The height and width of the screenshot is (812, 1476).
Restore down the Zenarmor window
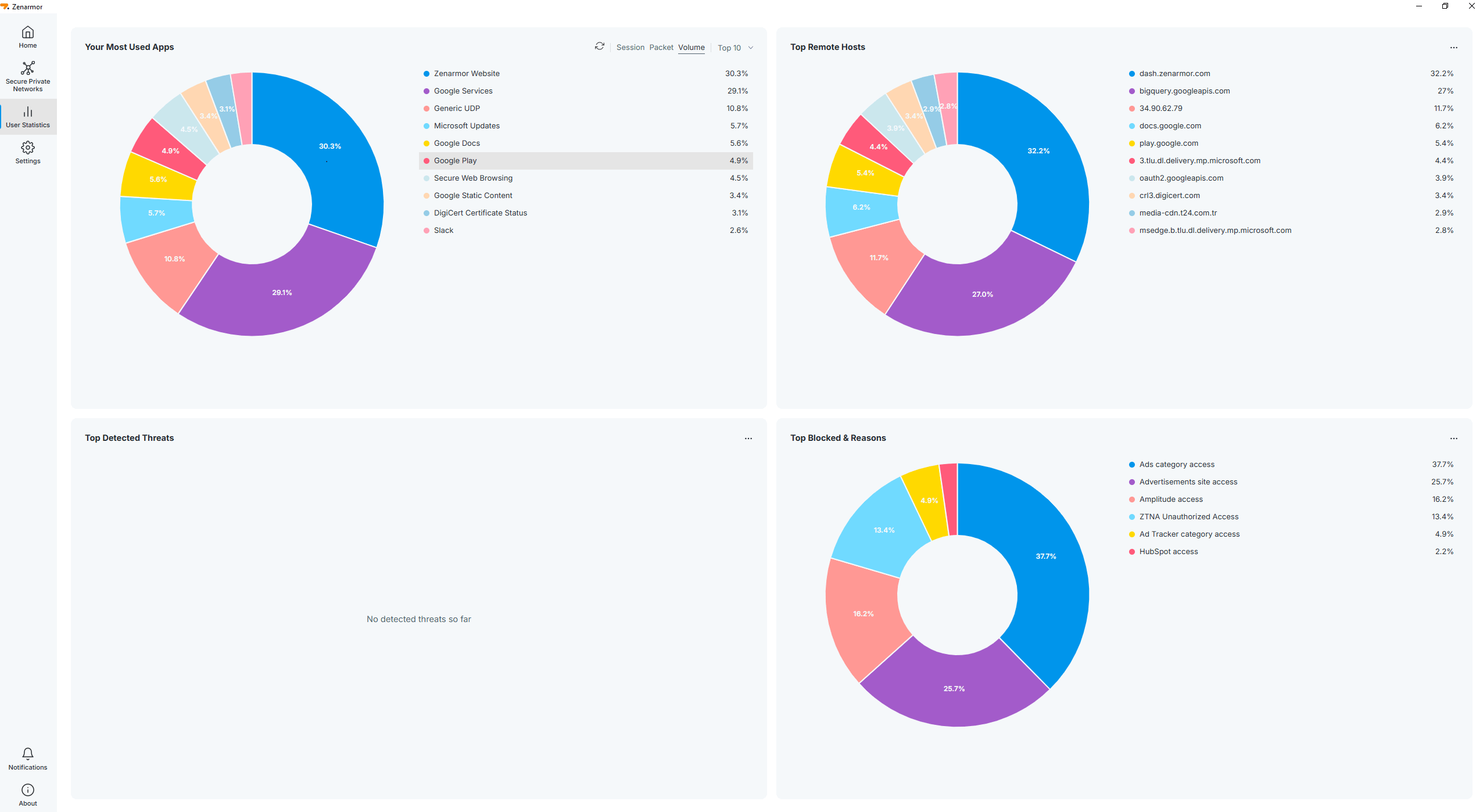tap(1445, 6)
